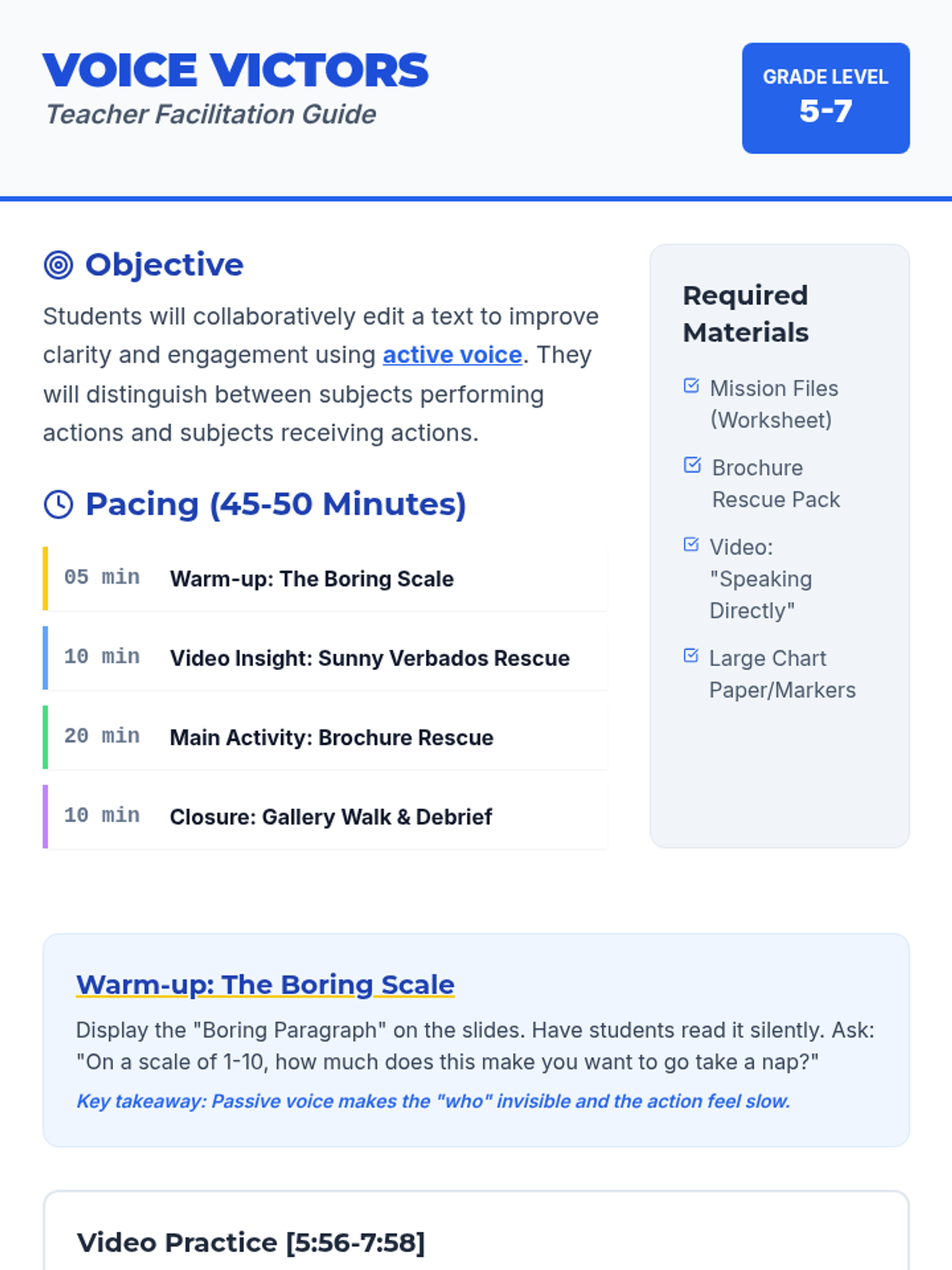Click the target icon beside Objective

[58, 265]
